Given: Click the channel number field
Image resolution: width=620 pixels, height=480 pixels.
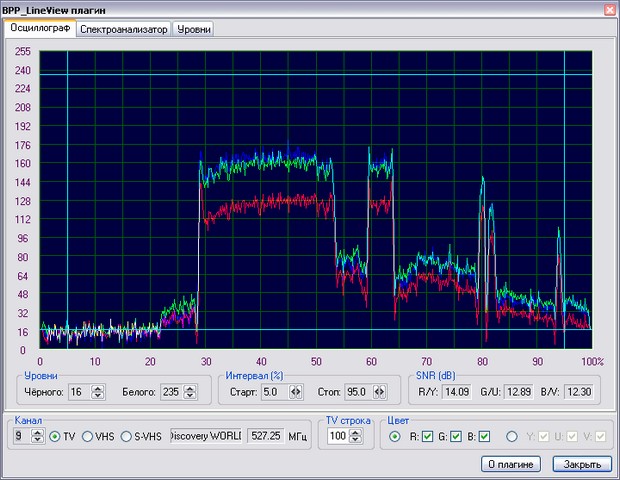Looking at the screenshot, I should 23,436.
